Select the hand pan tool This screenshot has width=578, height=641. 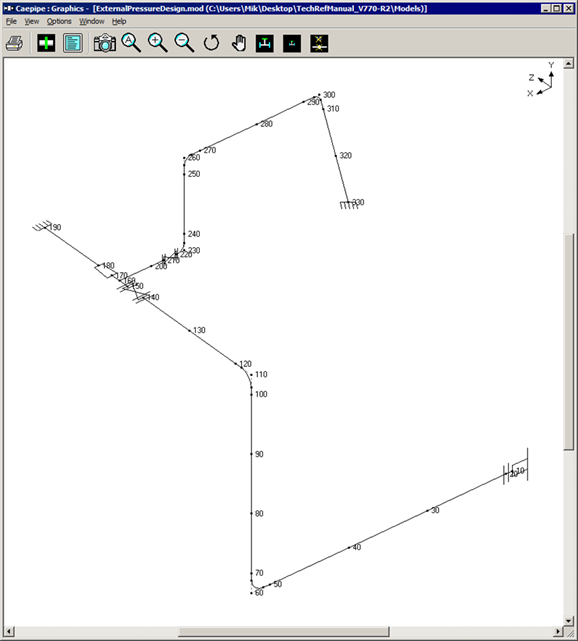coord(239,43)
